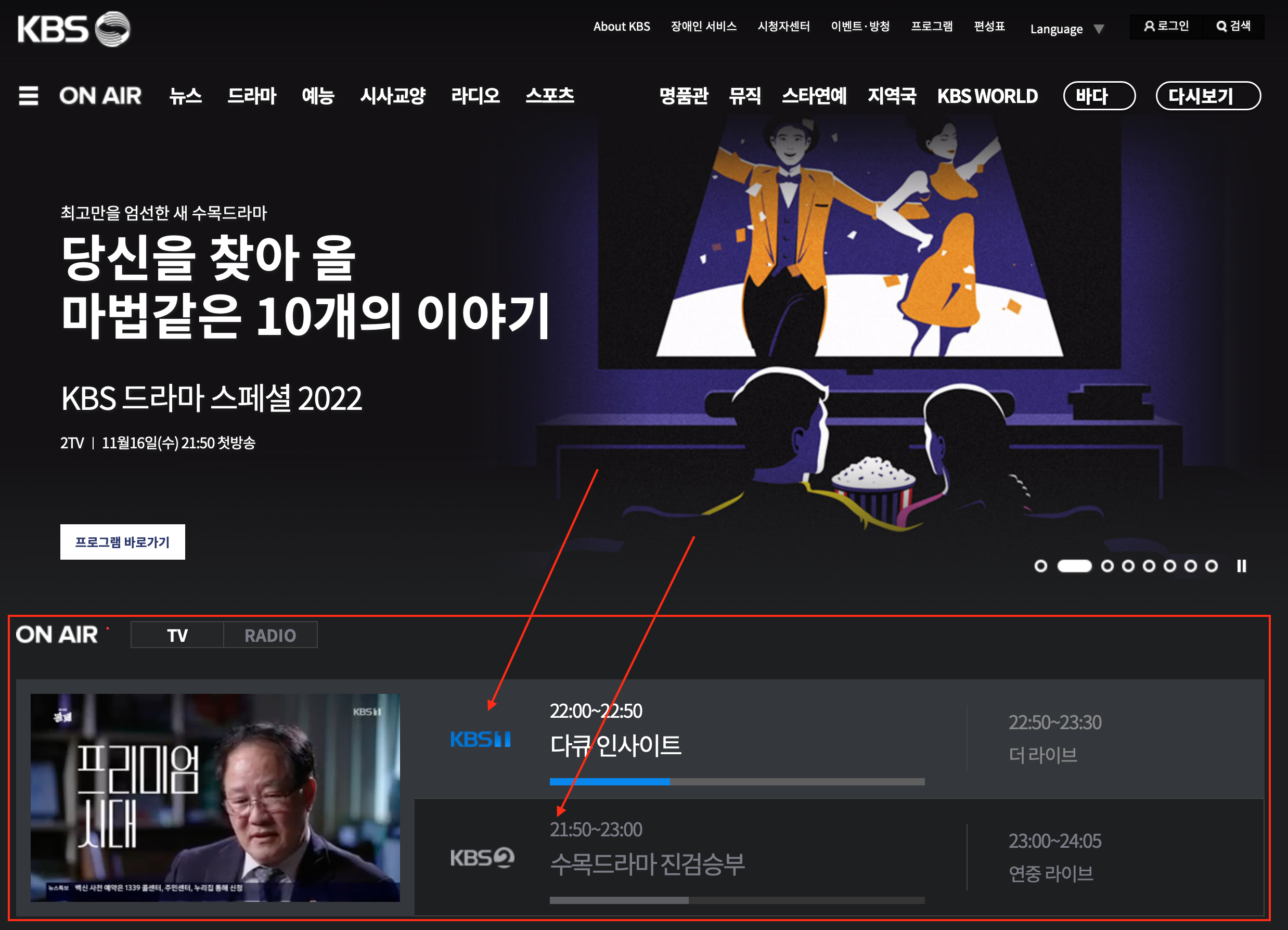The height and width of the screenshot is (930, 1288).
Task: Select the KBS2 channel logo
Action: coord(482,857)
